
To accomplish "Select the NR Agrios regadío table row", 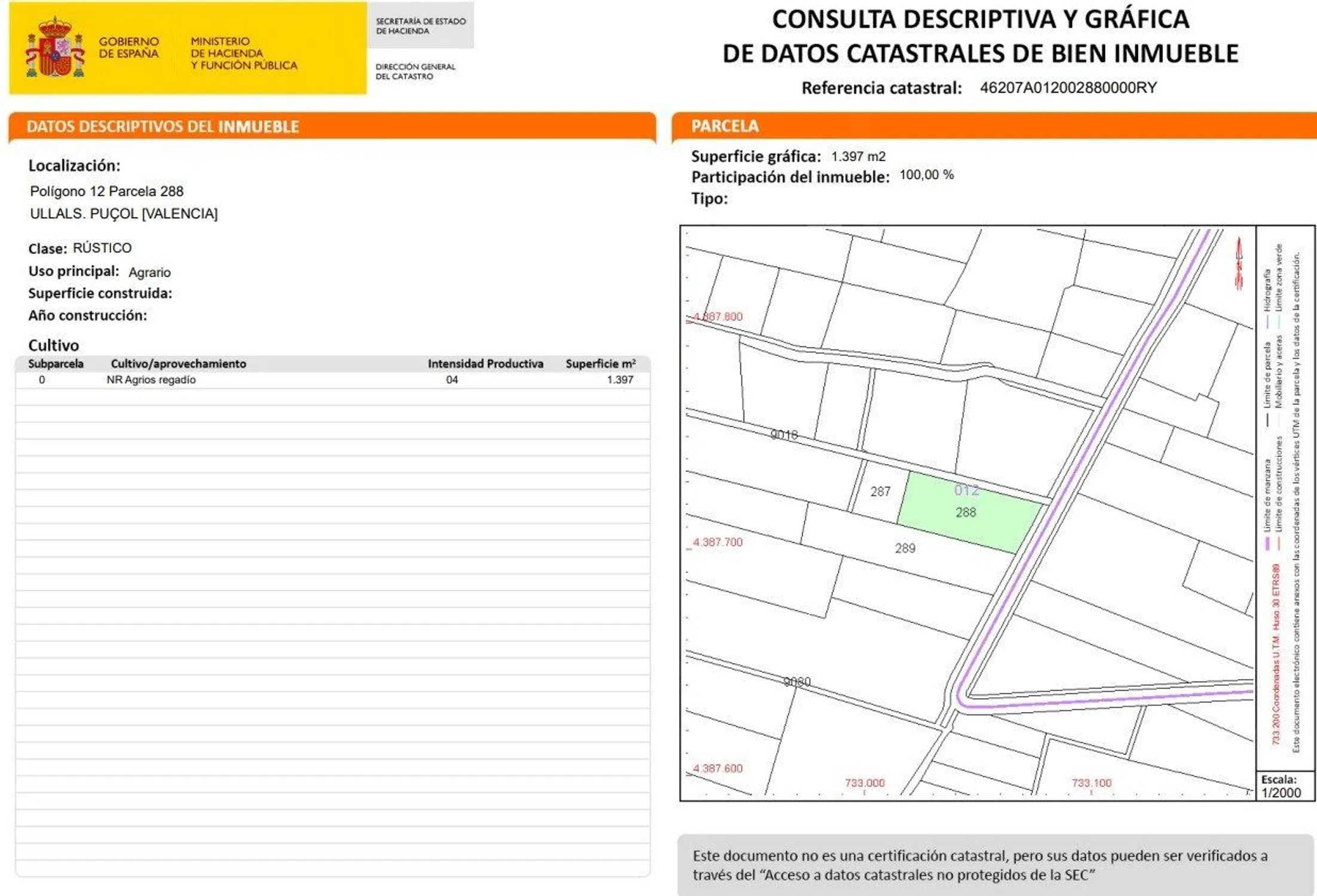I will 151,380.
